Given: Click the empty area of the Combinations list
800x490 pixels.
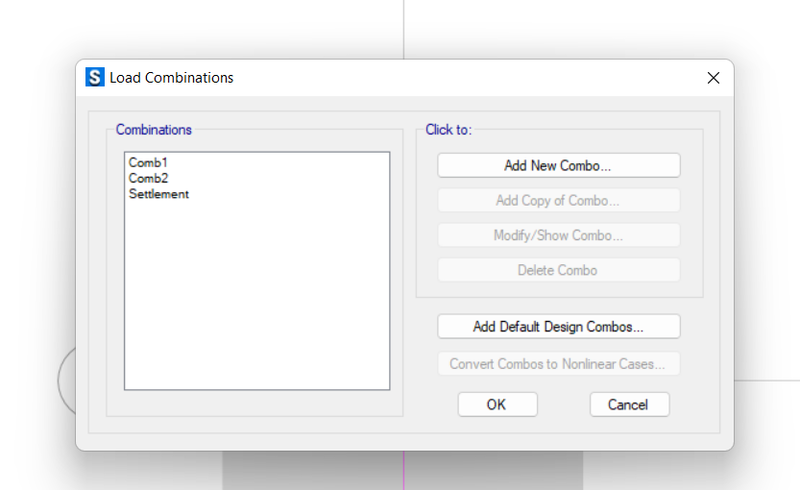Looking at the screenshot, I should [256, 300].
